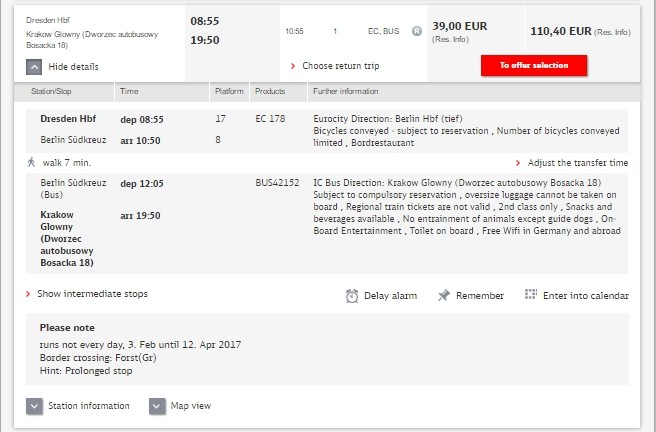Click the Enter into calendar icon
Screen dimensions: 656x432
coord(531,295)
